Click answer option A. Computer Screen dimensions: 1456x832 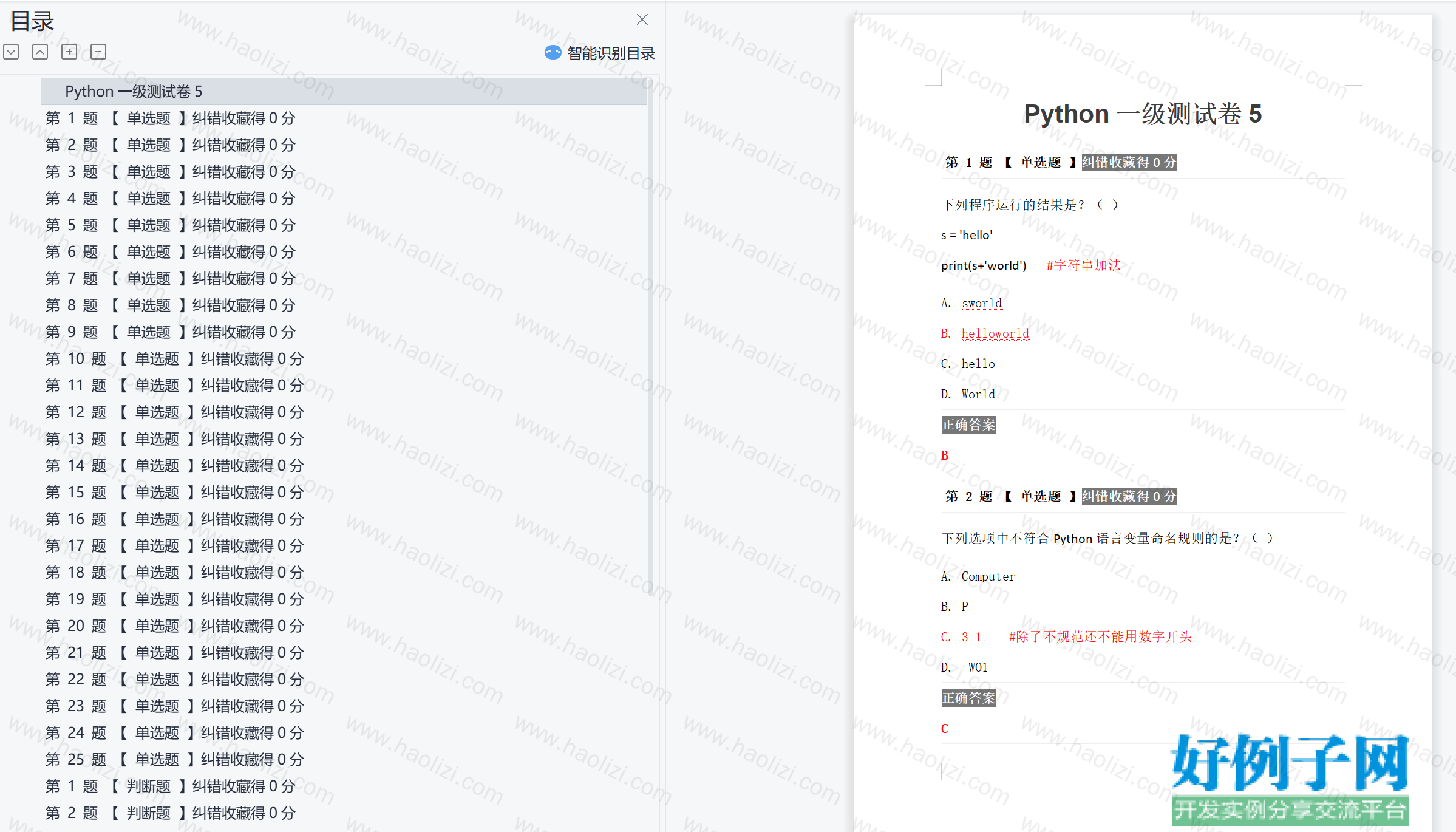978,576
